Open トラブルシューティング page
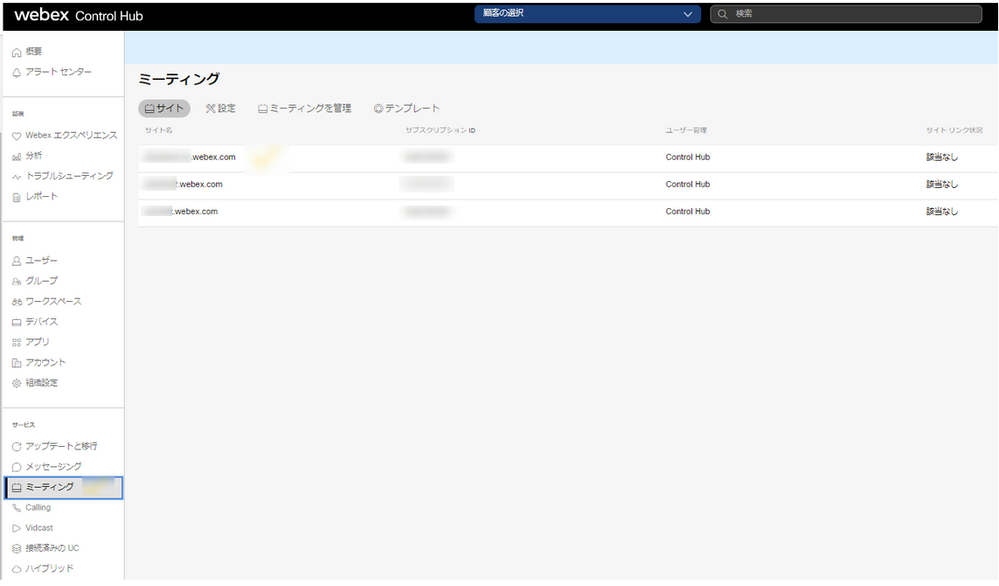The height and width of the screenshot is (586, 999). (69, 176)
